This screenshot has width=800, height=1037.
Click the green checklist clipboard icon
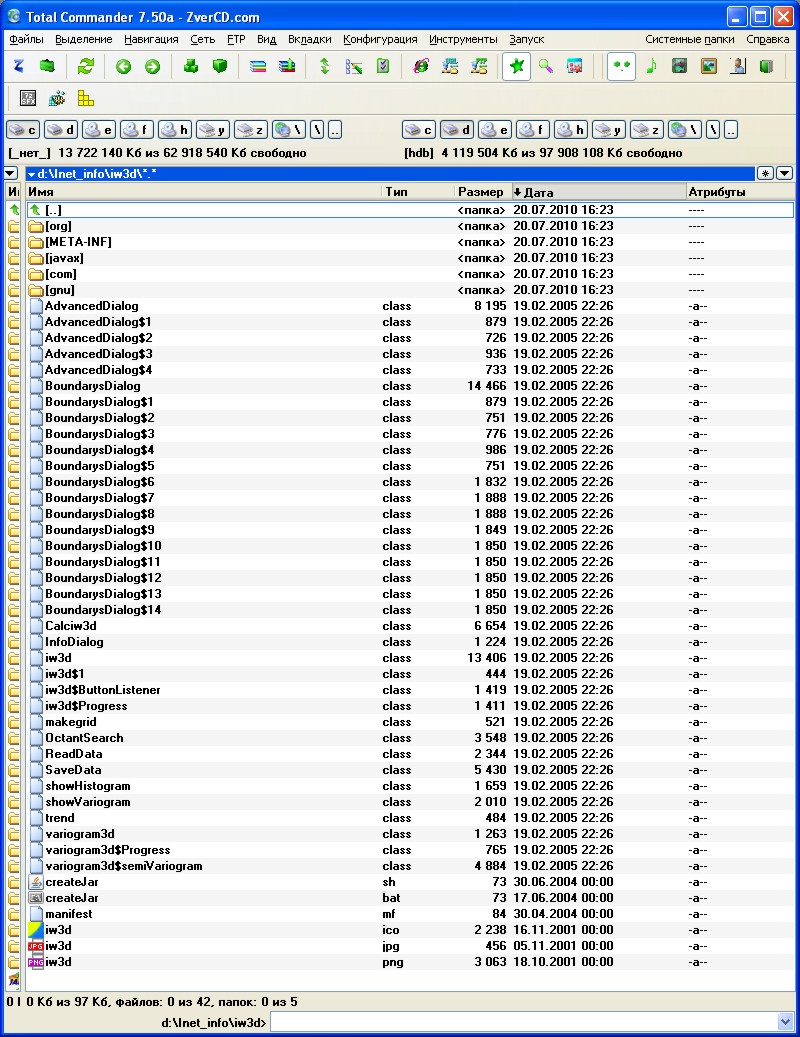point(383,66)
